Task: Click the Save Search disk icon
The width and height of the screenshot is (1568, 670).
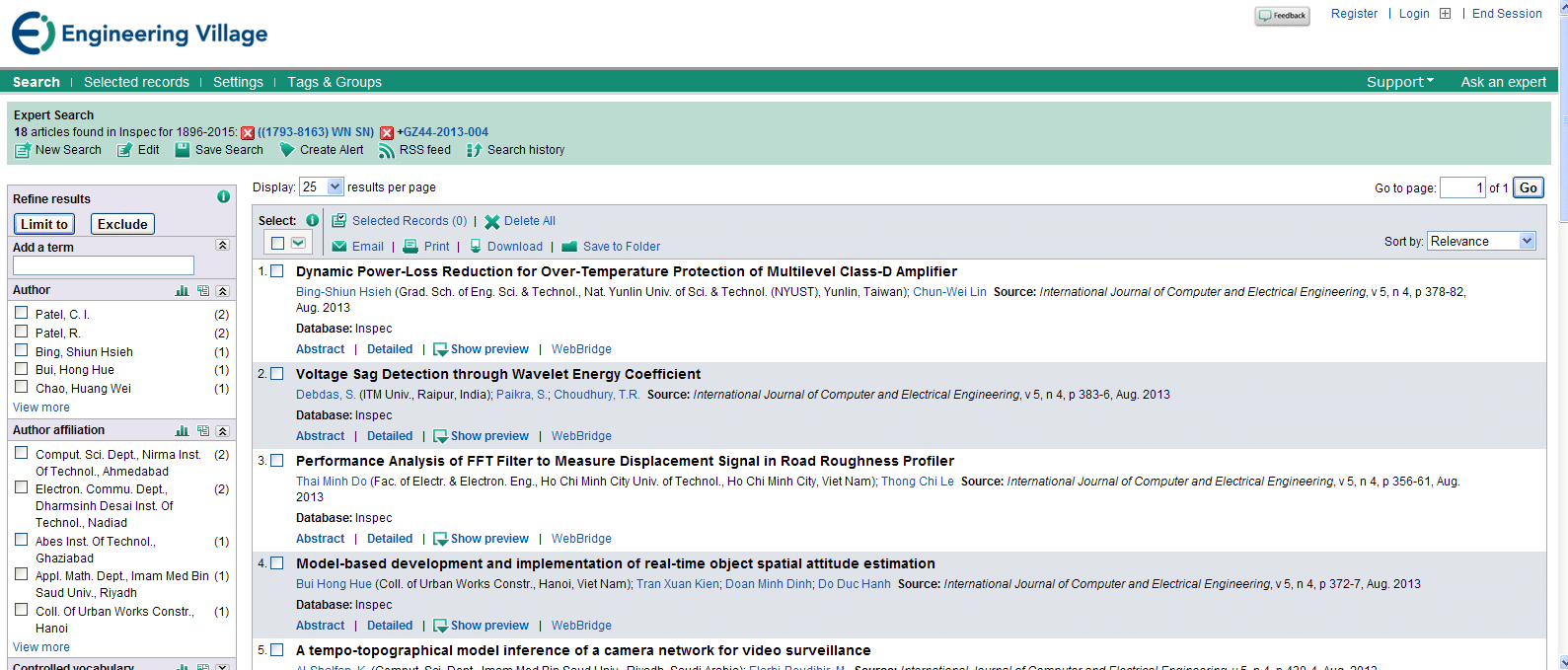Action: [x=183, y=150]
